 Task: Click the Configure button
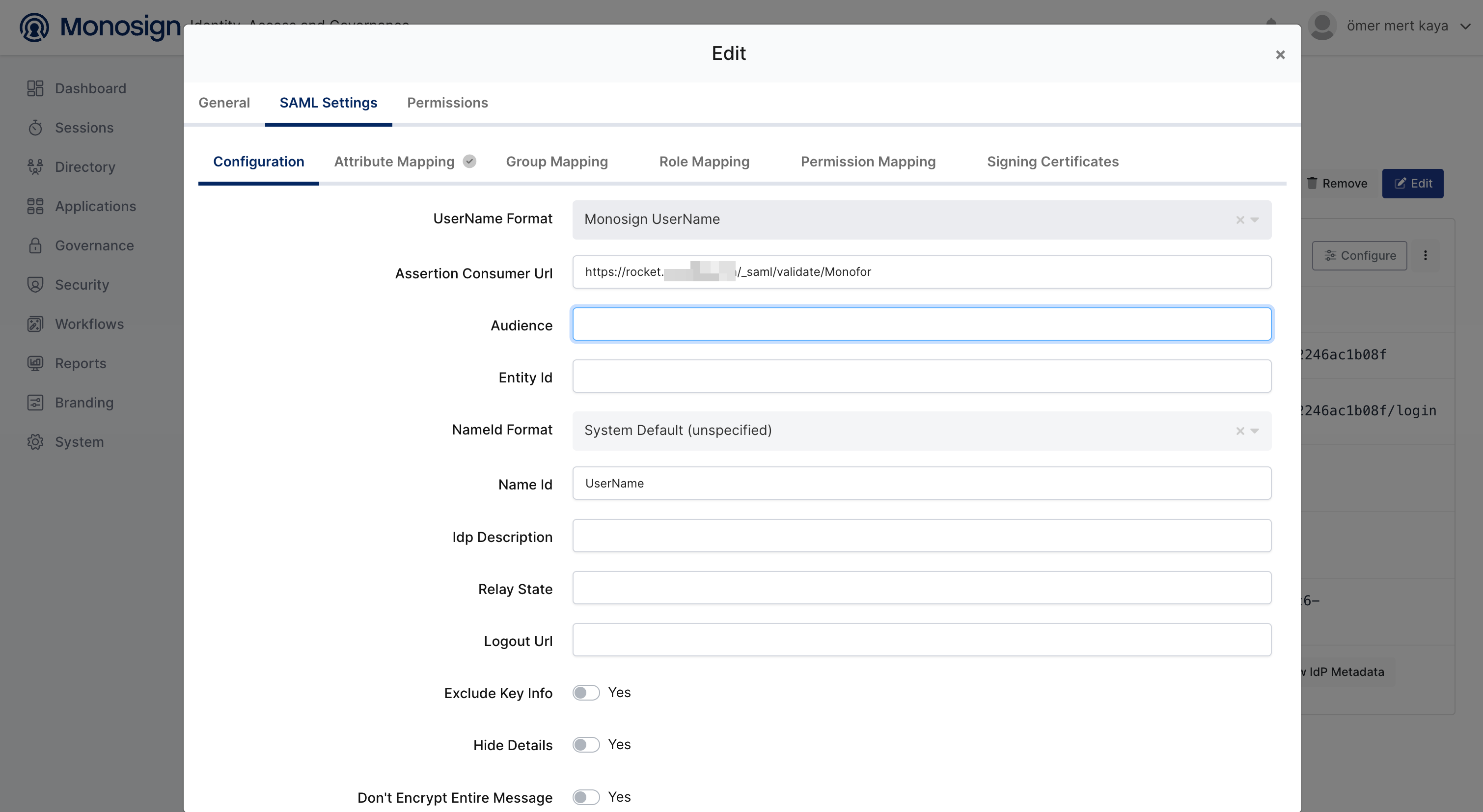[x=1359, y=255]
